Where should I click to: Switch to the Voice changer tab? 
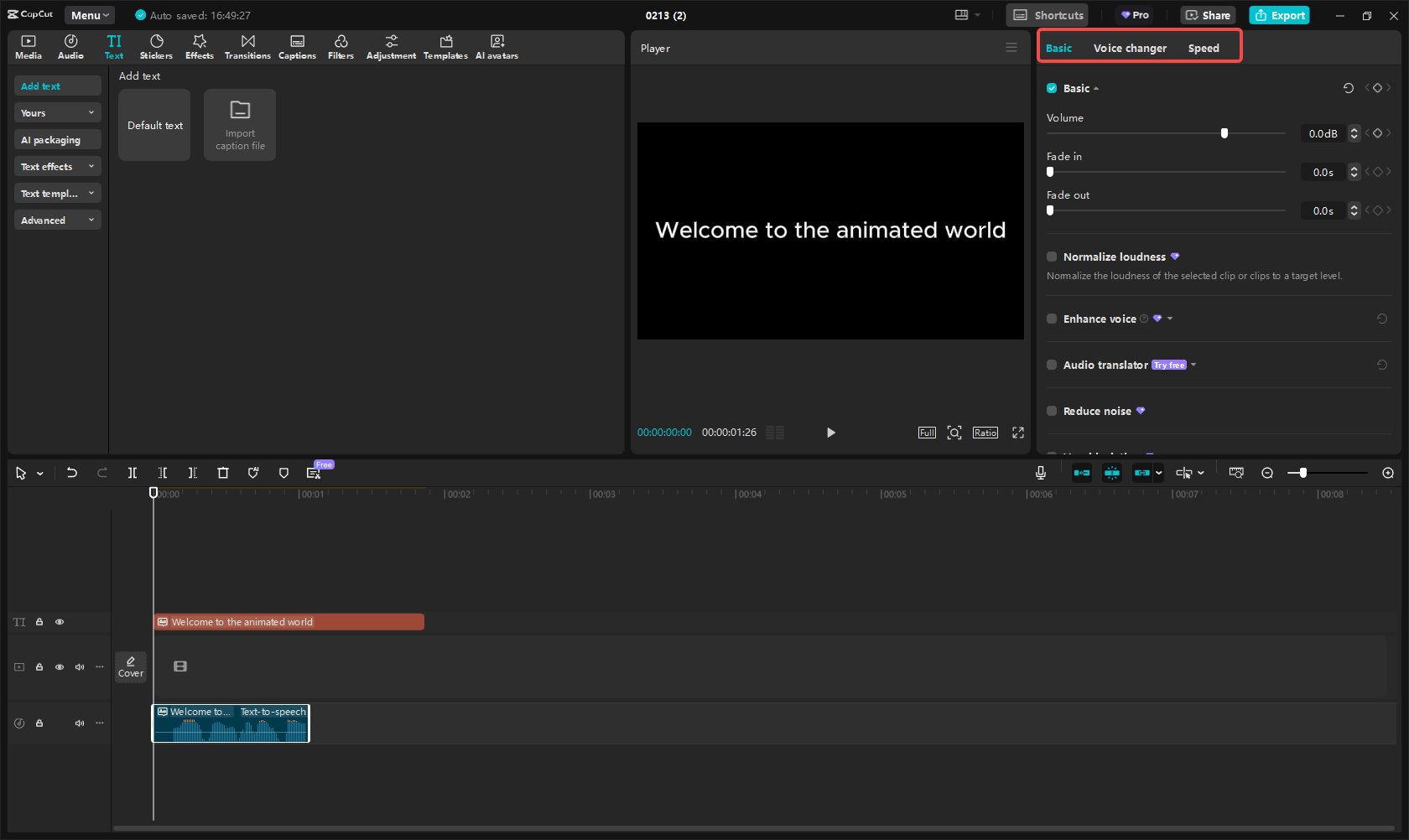pos(1129,48)
